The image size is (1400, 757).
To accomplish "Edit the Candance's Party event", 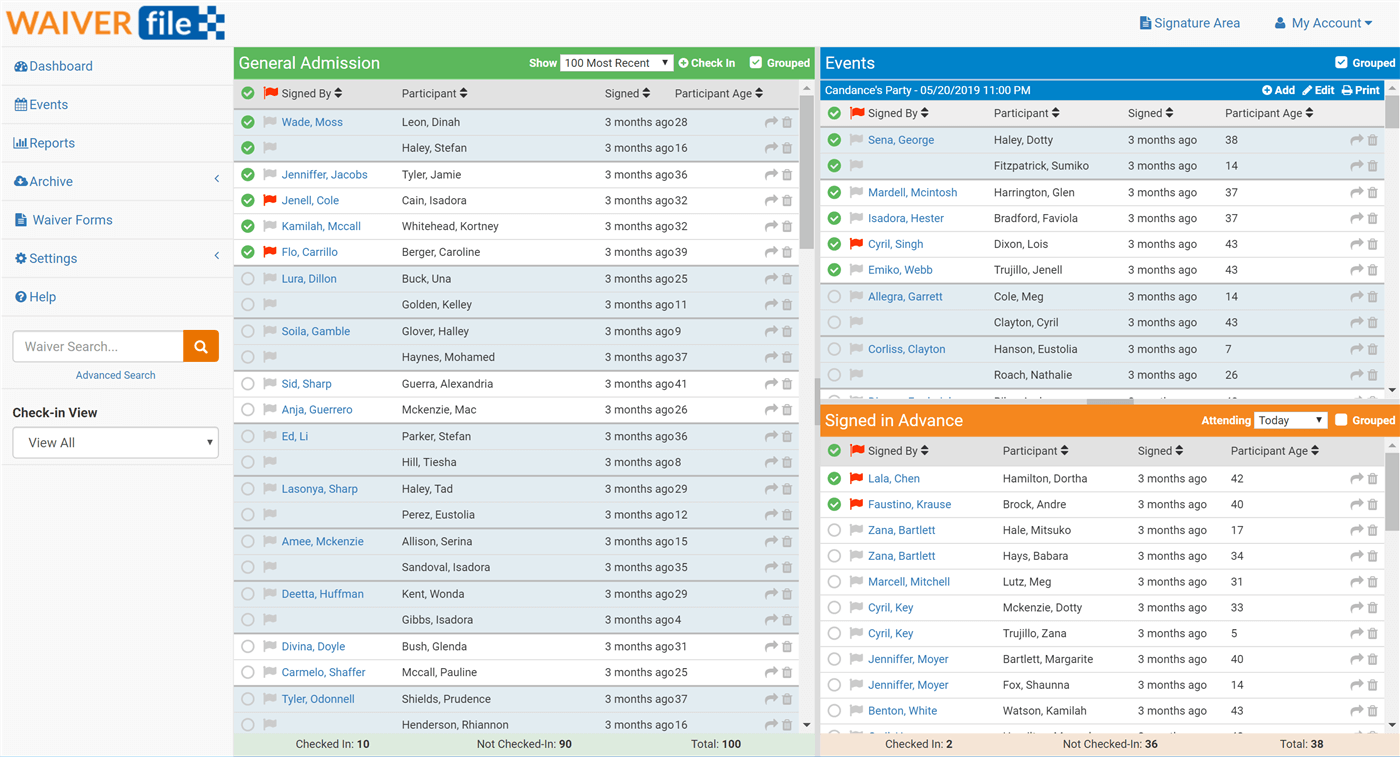I will pyautogui.click(x=1318, y=90).
